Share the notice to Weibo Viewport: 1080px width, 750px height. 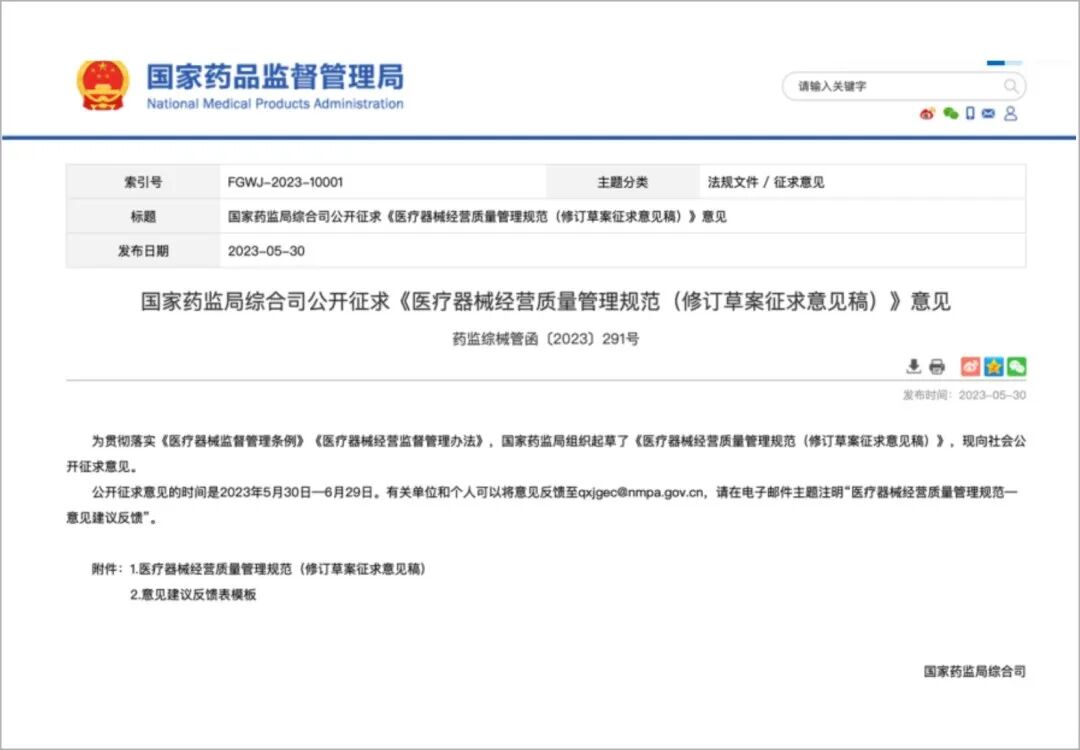coord(968,366)
